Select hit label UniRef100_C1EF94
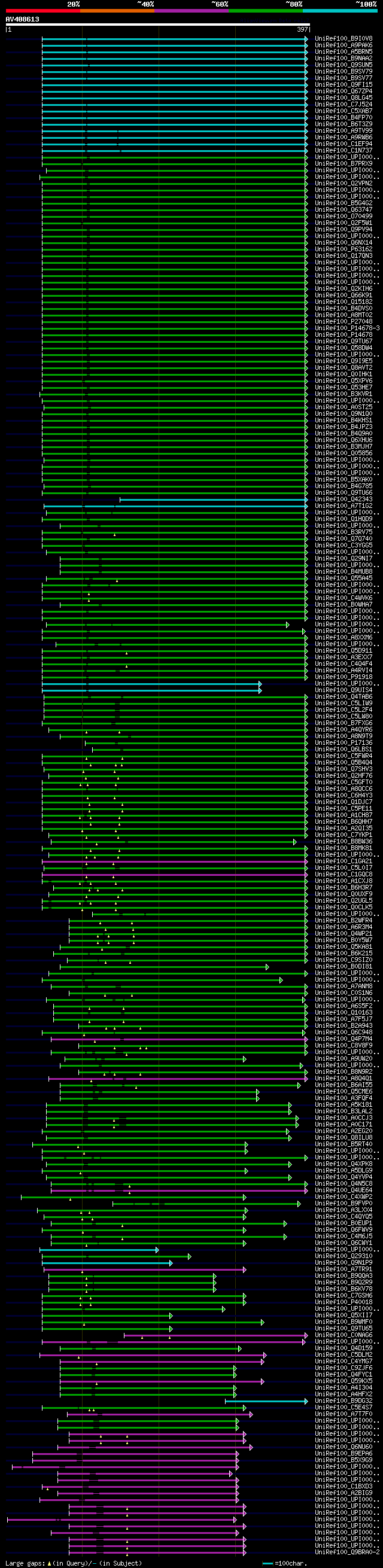 click(344, 144)
